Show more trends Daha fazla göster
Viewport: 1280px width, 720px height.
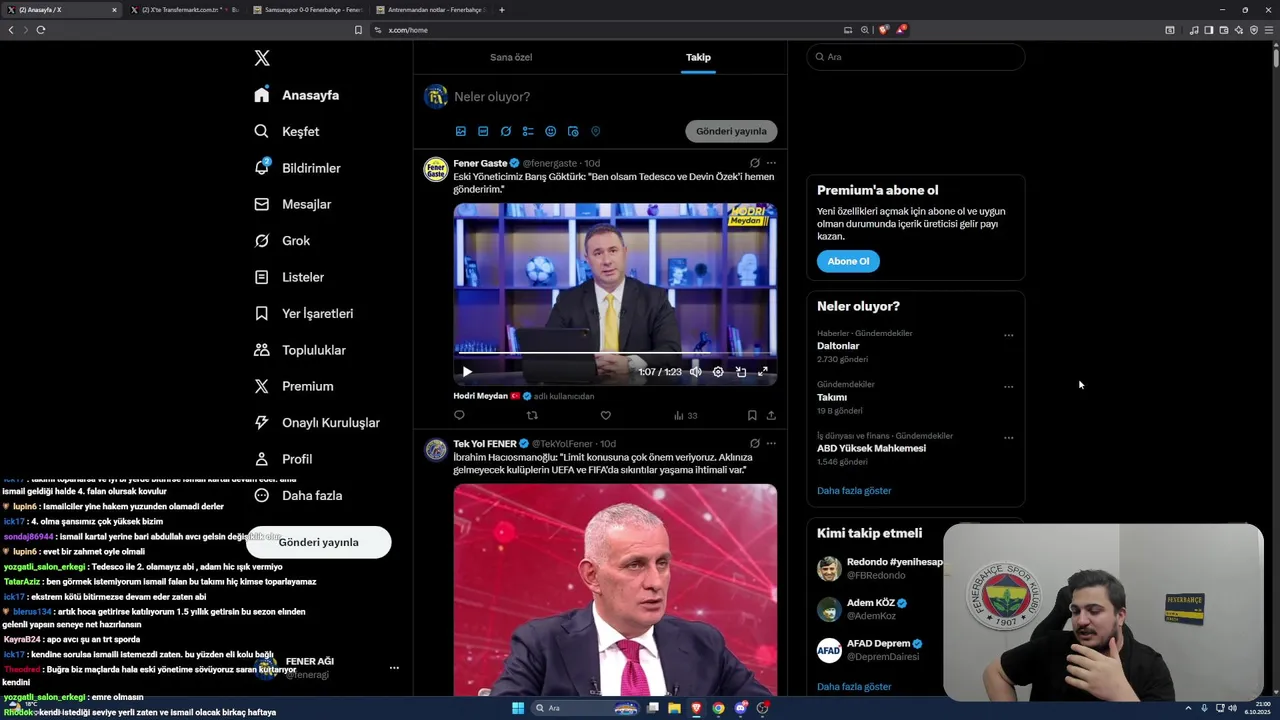[854, 491]
